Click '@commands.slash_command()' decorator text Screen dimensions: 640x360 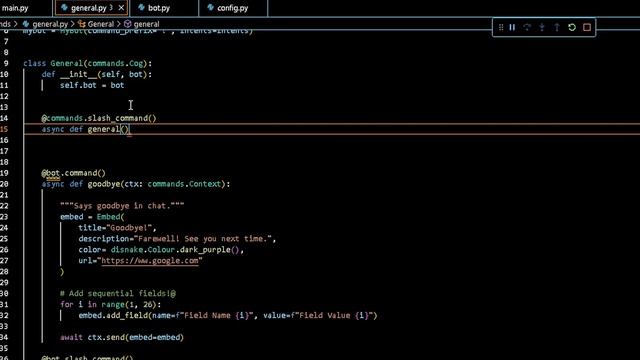click(99, 118)
